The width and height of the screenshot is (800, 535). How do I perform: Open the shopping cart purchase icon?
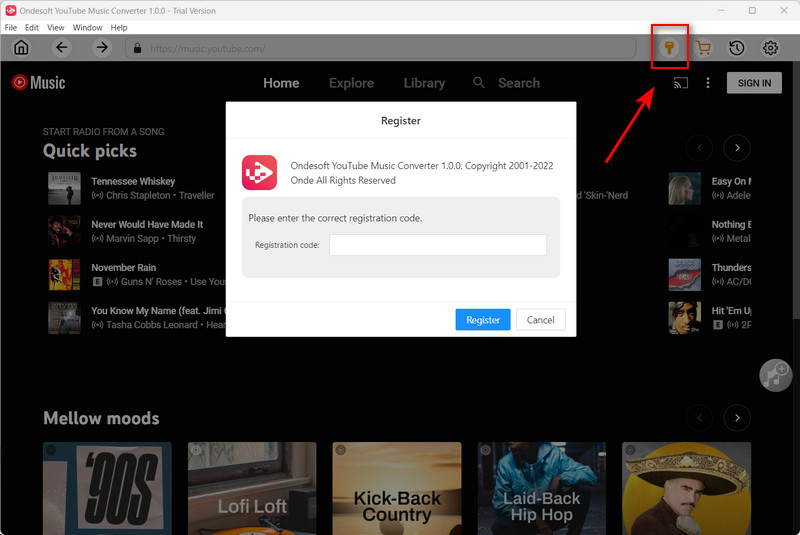[x=703, y=48]
